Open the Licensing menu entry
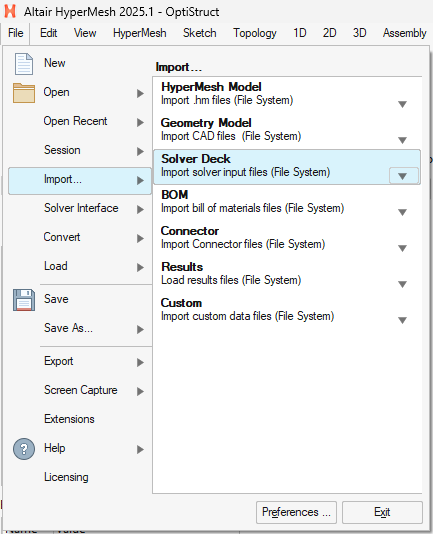This screenshot has width=433, height=534. (x=66, y=477)
